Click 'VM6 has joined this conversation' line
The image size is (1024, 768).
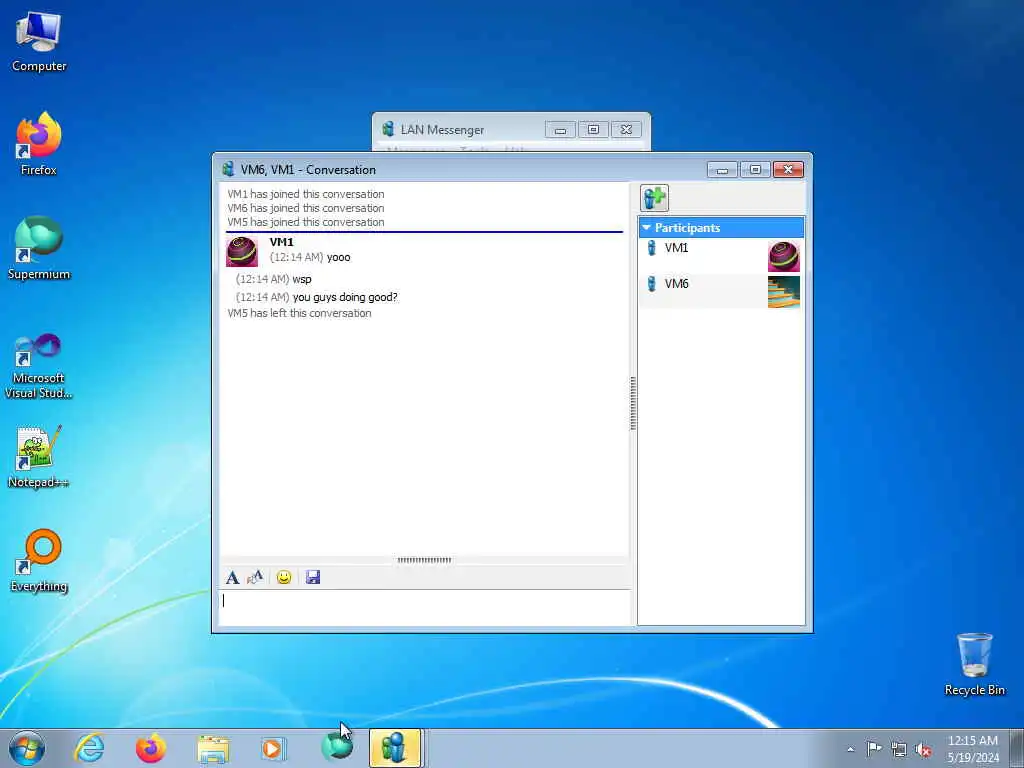(306, 208)
